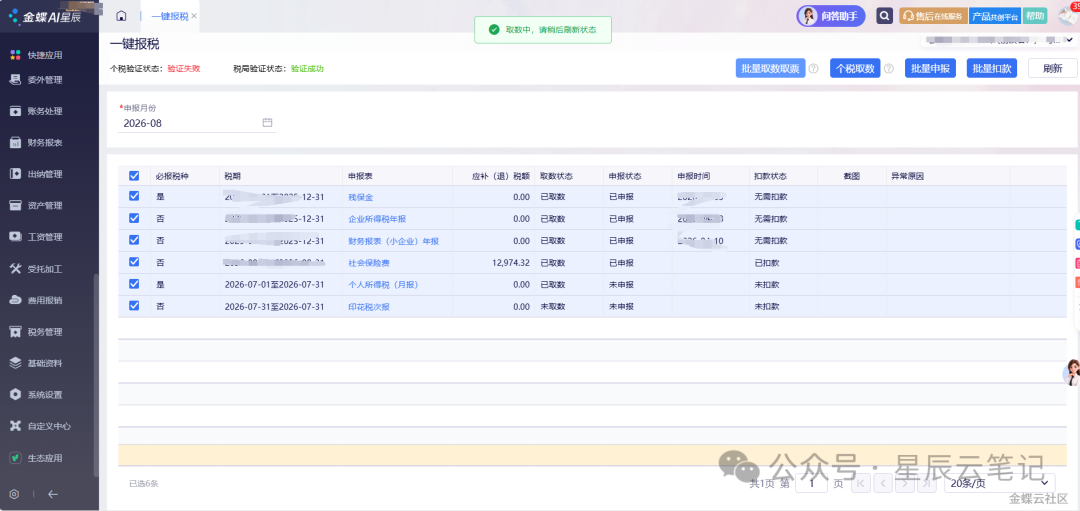Click help icon next to 批量取数取票
The image size is (1080, 511).
[x=813, y=69]
